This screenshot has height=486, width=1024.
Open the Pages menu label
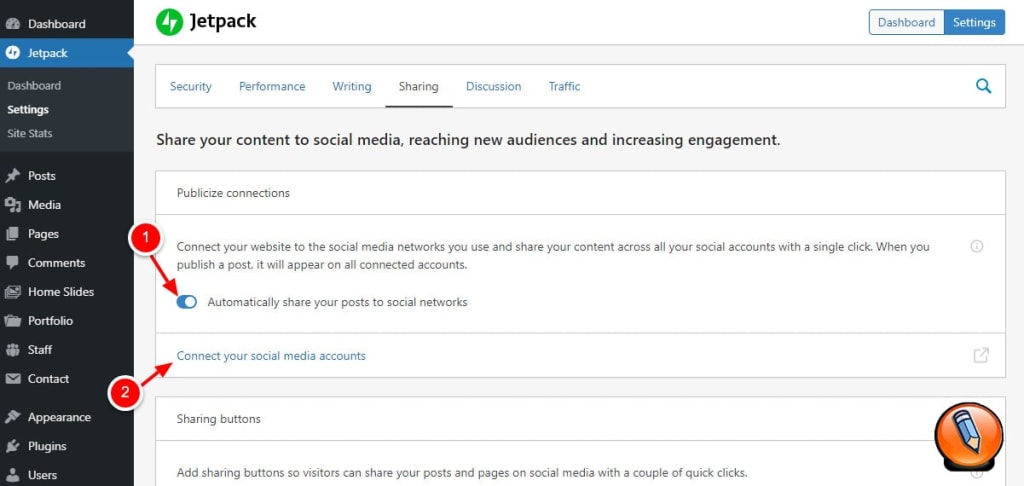point(43,234)
